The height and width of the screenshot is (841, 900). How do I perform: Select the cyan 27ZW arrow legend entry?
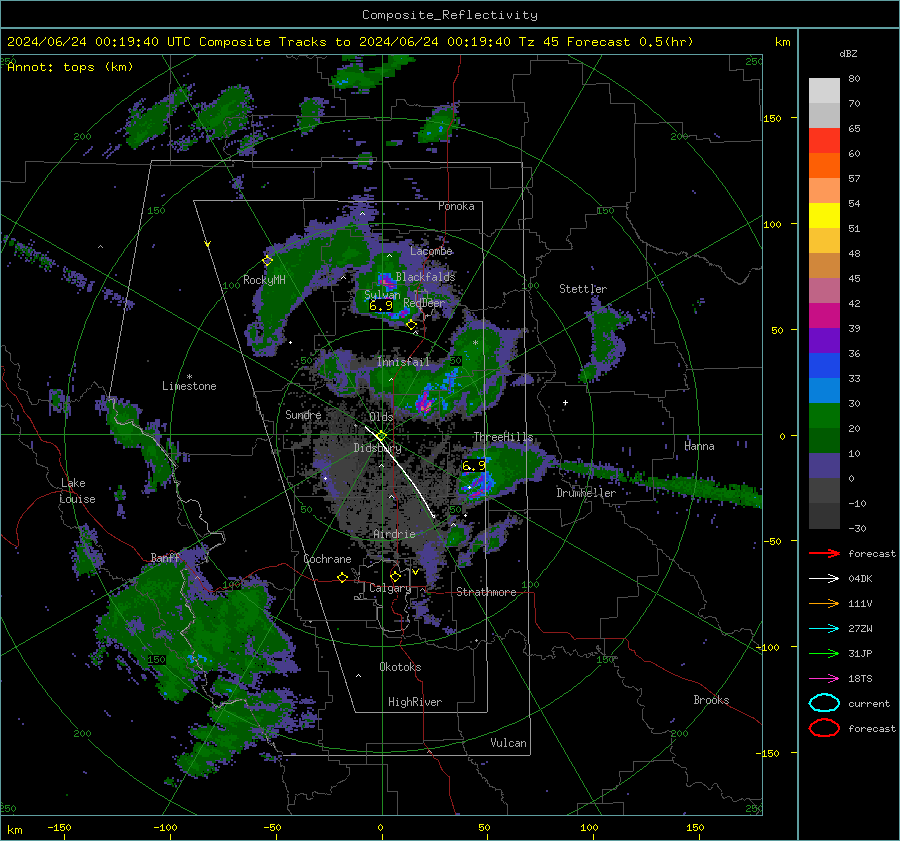(x=824, y=629)
